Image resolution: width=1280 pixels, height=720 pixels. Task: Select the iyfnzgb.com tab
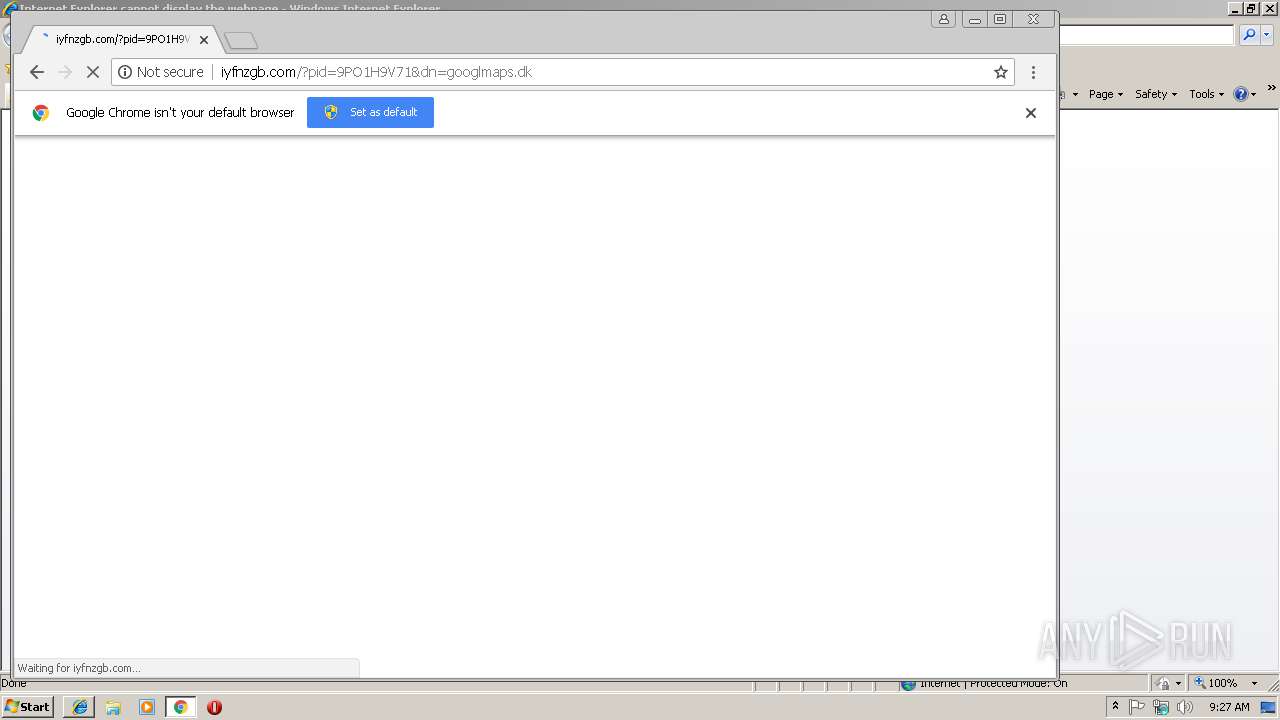(x=120, y=40)
